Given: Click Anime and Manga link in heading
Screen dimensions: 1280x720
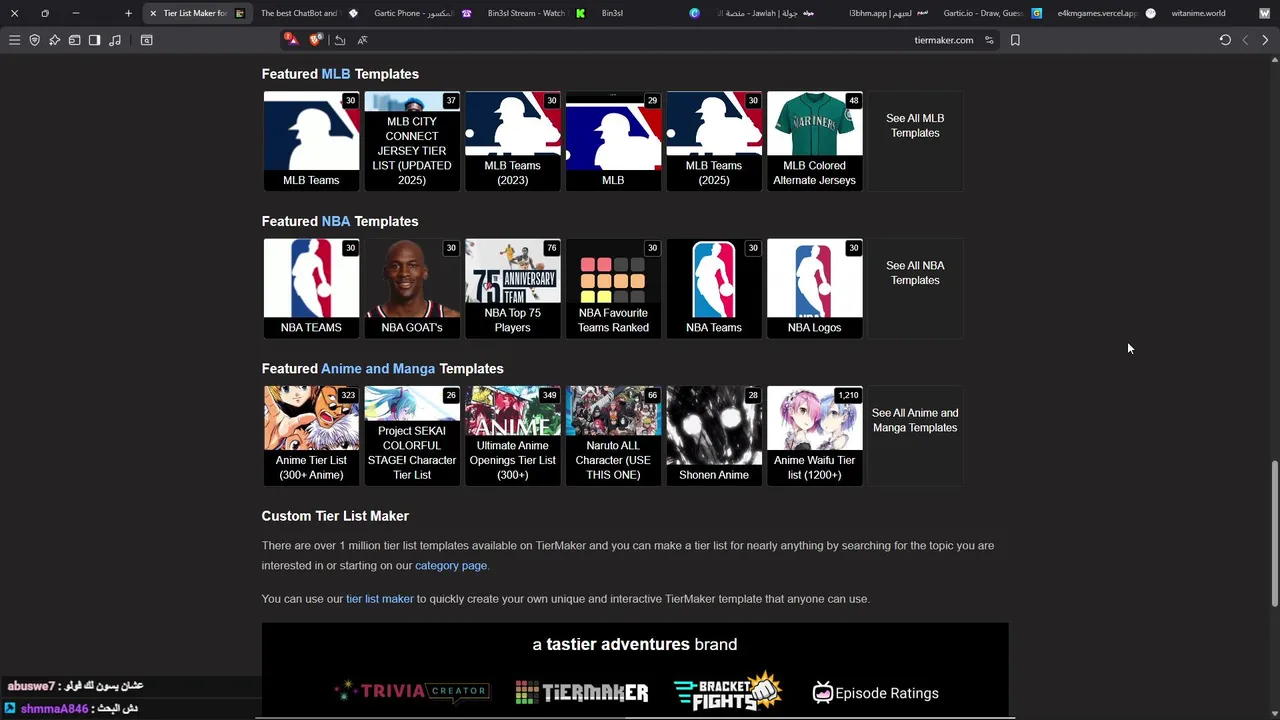Looking at the screenshot, I should (x=378, y=368).
